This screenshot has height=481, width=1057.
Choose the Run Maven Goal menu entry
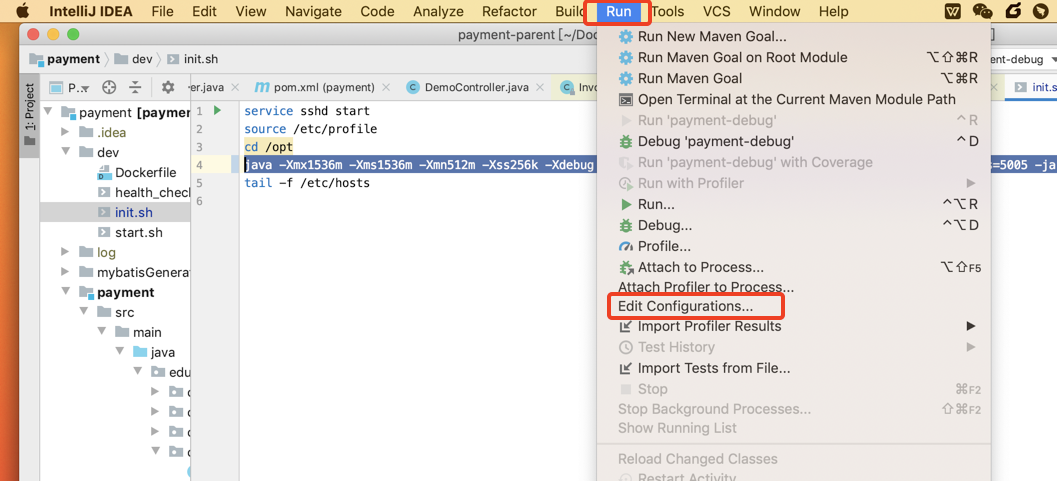click(793, 78)
